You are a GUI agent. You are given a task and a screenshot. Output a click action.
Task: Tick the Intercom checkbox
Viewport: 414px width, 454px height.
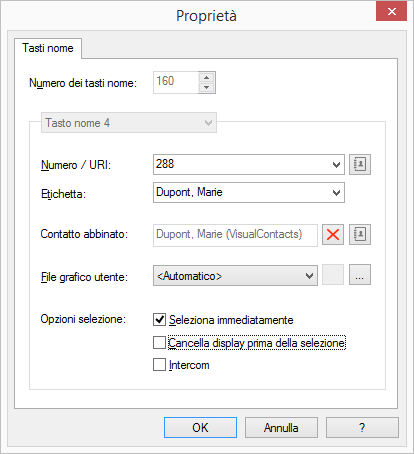click(159, 364)
